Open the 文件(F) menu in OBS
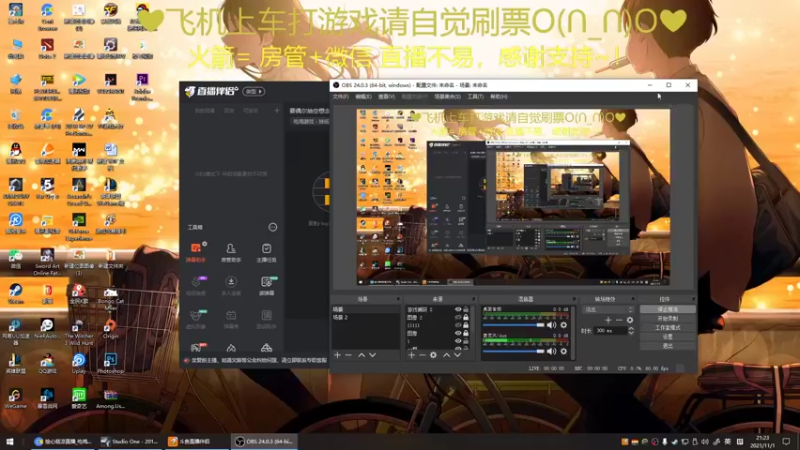This screenshot has width=800, height=450. click(340, 96)
